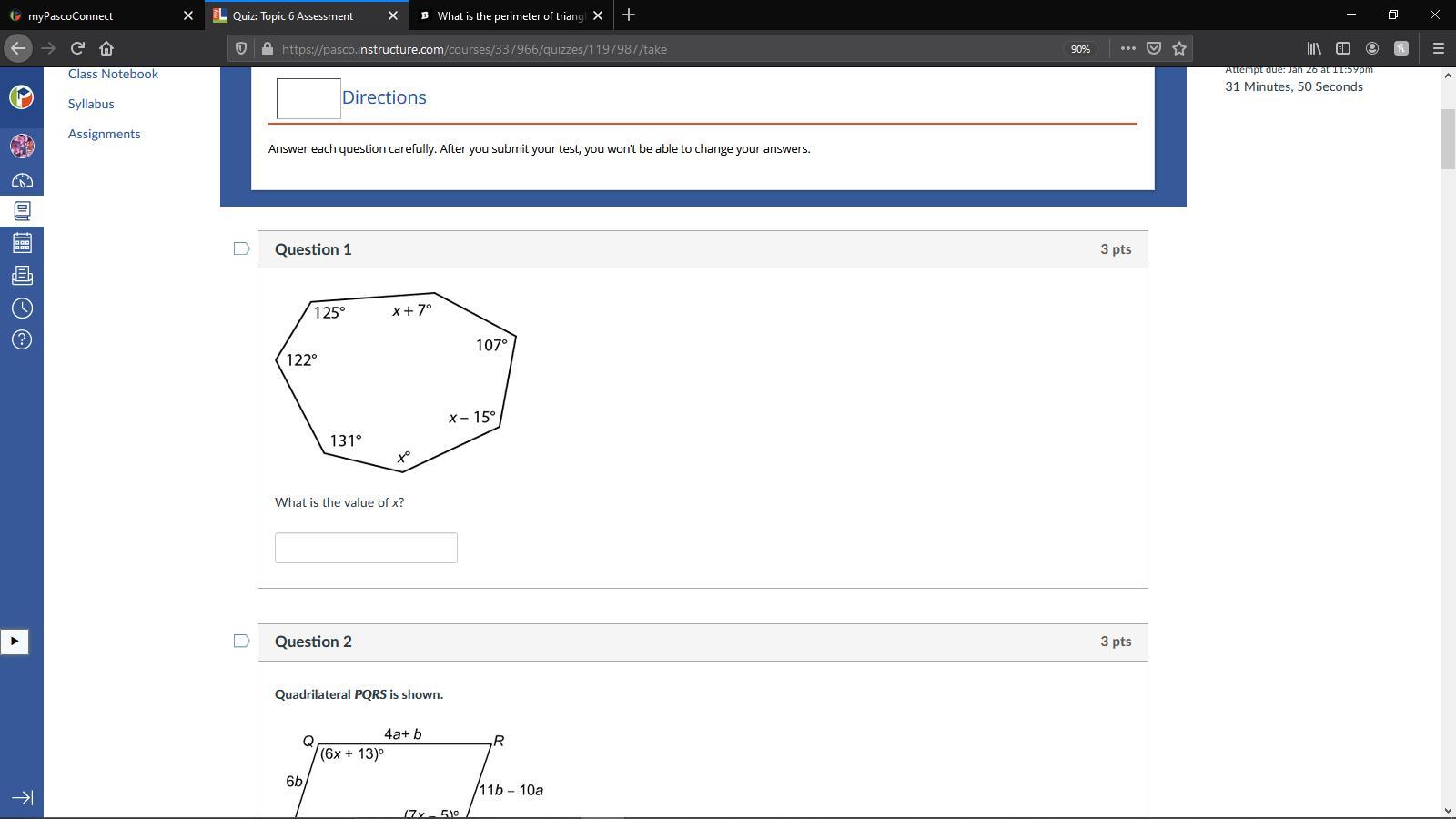Click the Question 1 heading
The image size is (1456, 819).
click(313, 249)
